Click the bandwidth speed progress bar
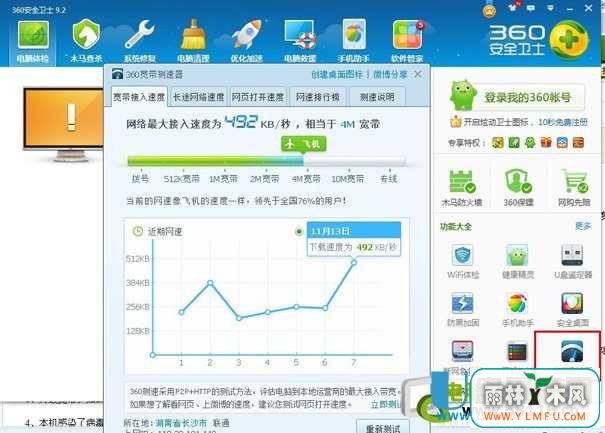 [266, 161]
